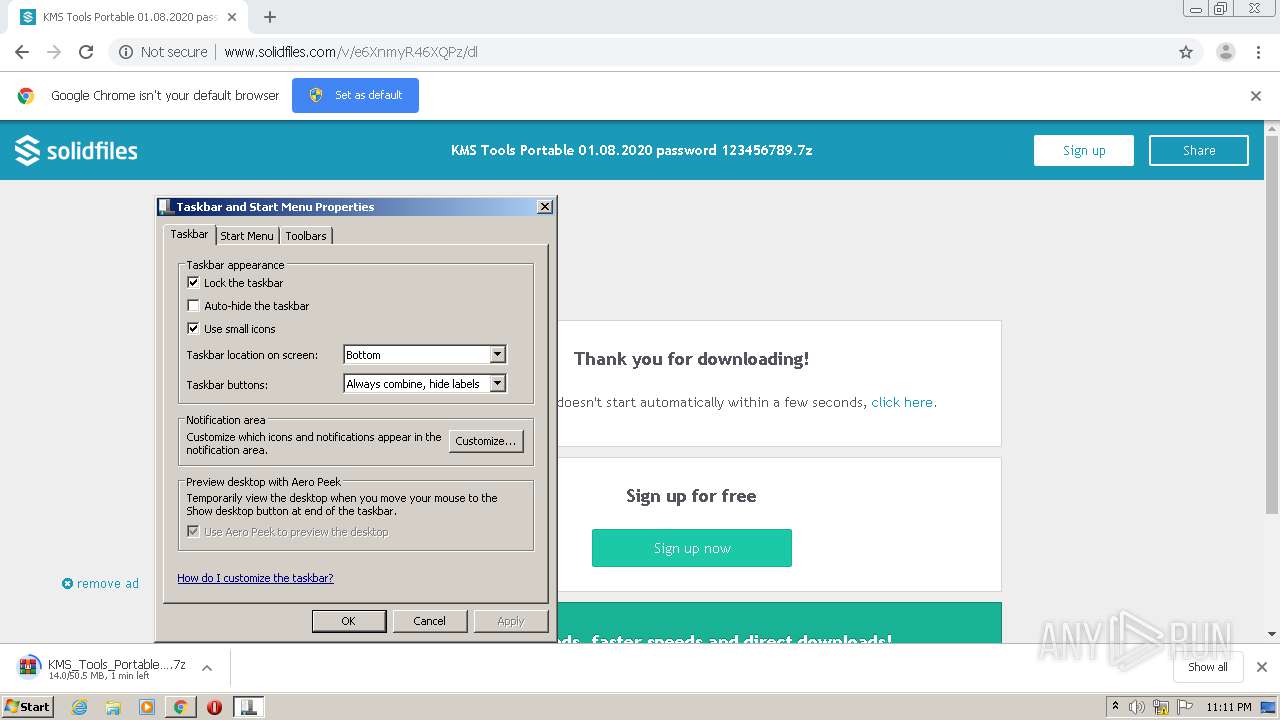Enable Auto-hide the taskbar
The image size is (1280, 720).
coord(194,306)
